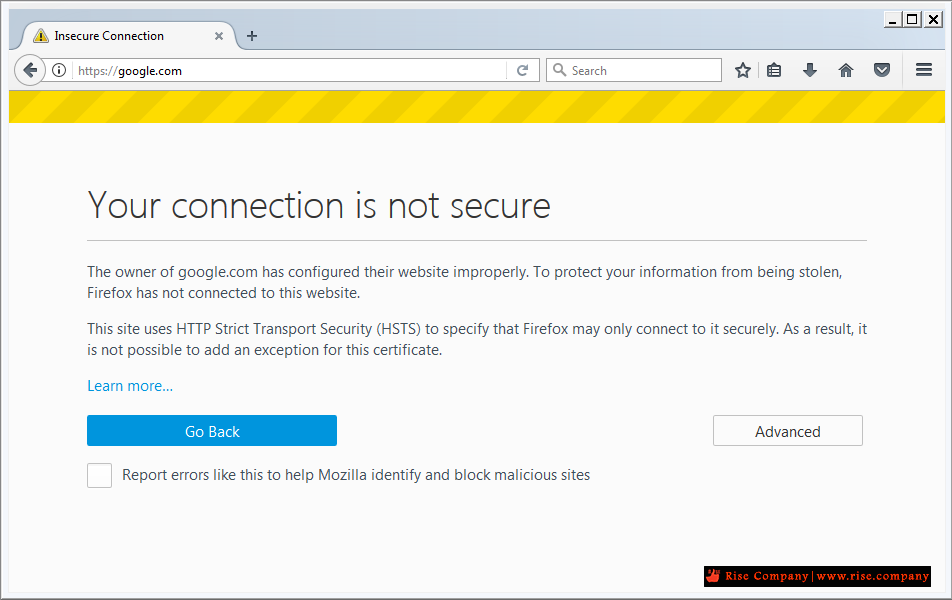Image resolution: width=952 pixels, height=600 pixels.
Task: Click the paragraph about HTTP Strict Transport Security
Action: [x=477, y=339]
